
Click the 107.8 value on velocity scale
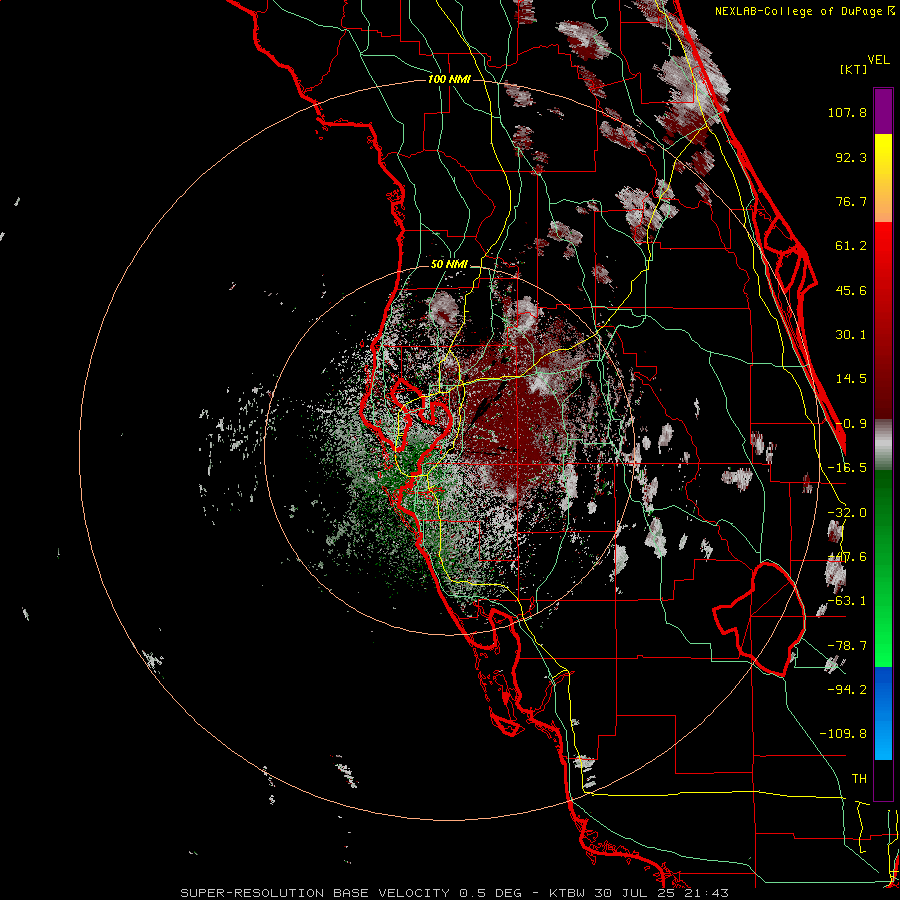[x=847, y=112]
